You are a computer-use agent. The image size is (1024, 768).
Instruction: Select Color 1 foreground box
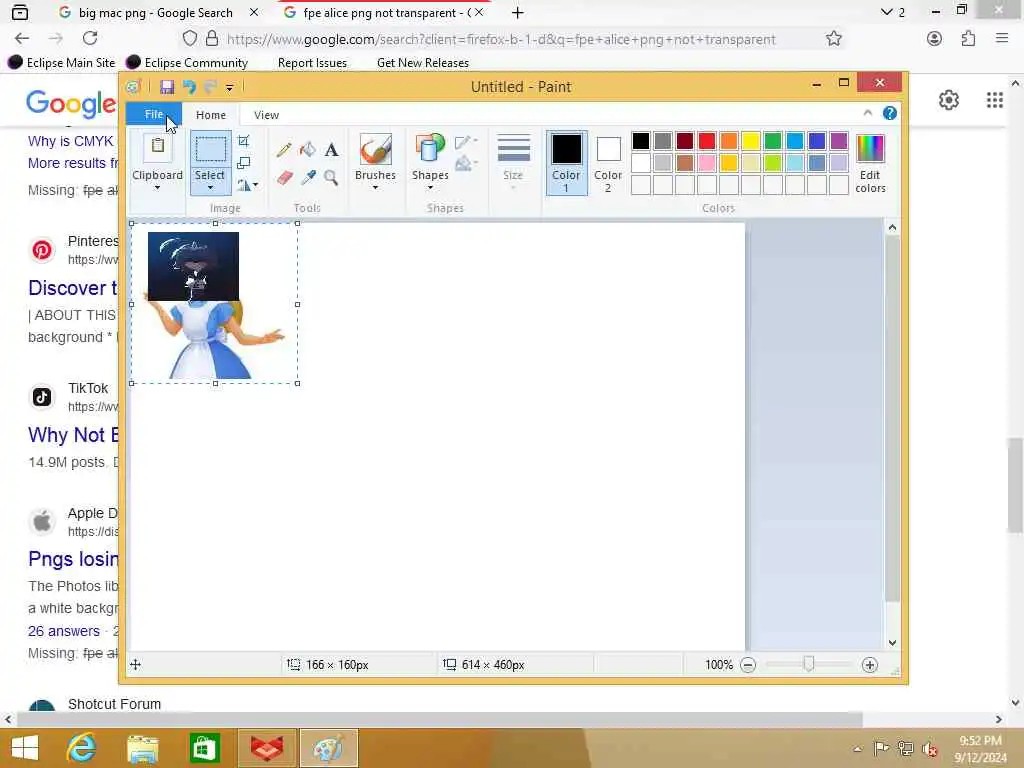coord(566,163)
